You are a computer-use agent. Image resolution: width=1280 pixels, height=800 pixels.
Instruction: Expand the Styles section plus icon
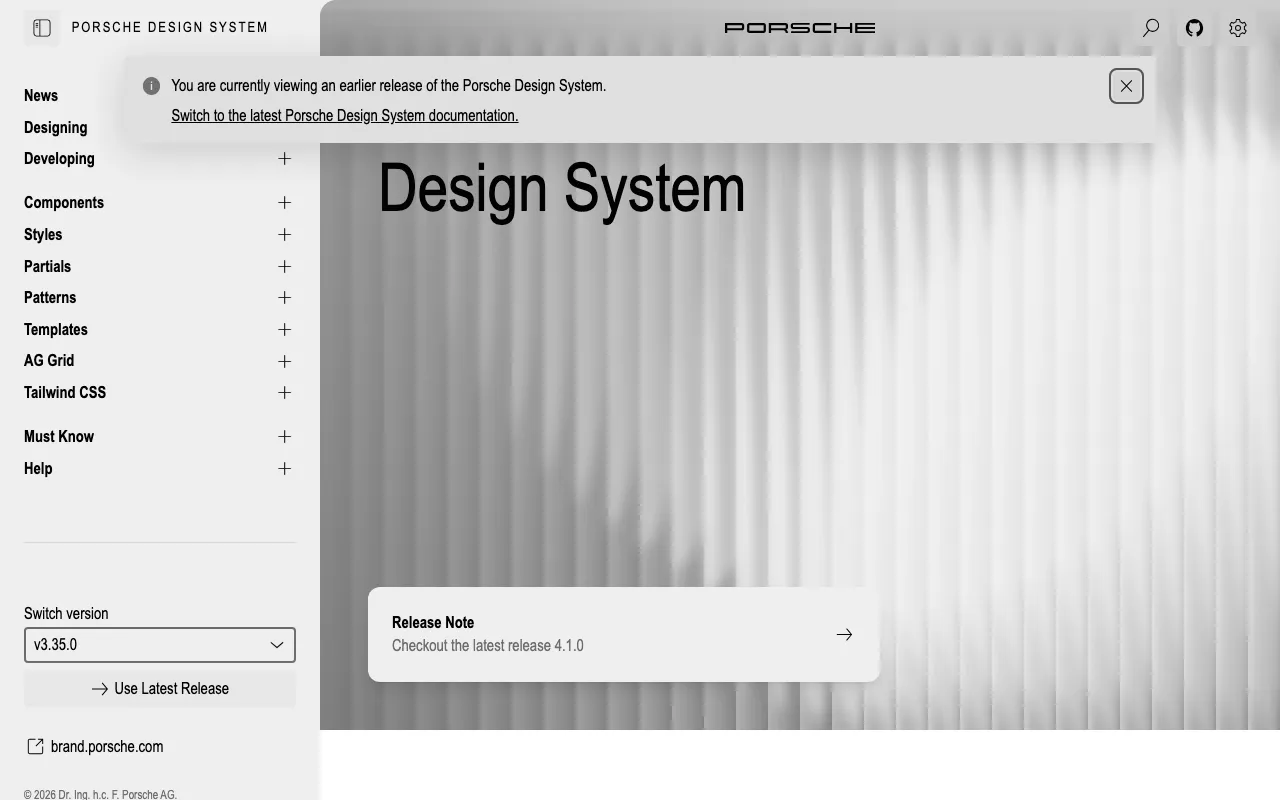(x=284, y=234)
